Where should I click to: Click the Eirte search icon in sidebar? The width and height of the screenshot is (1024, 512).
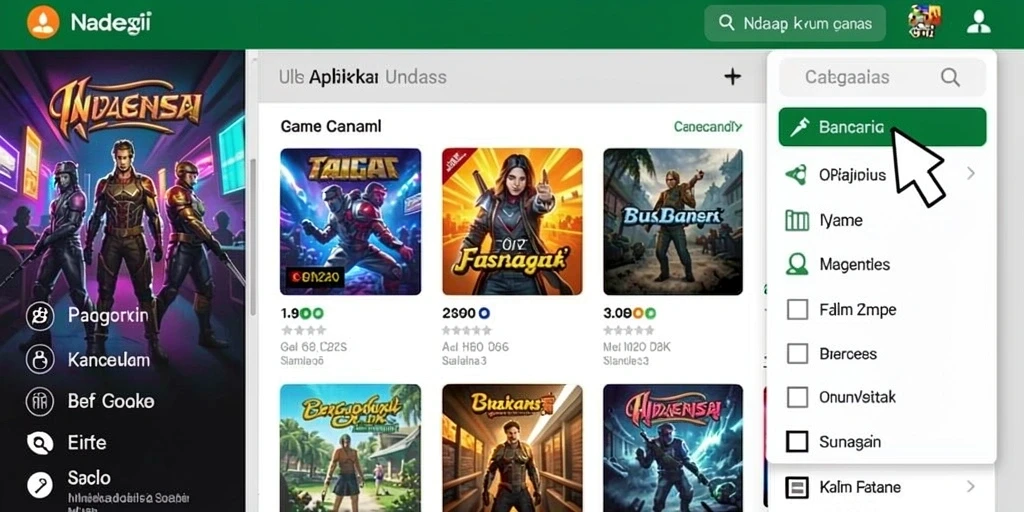(40, 443)
